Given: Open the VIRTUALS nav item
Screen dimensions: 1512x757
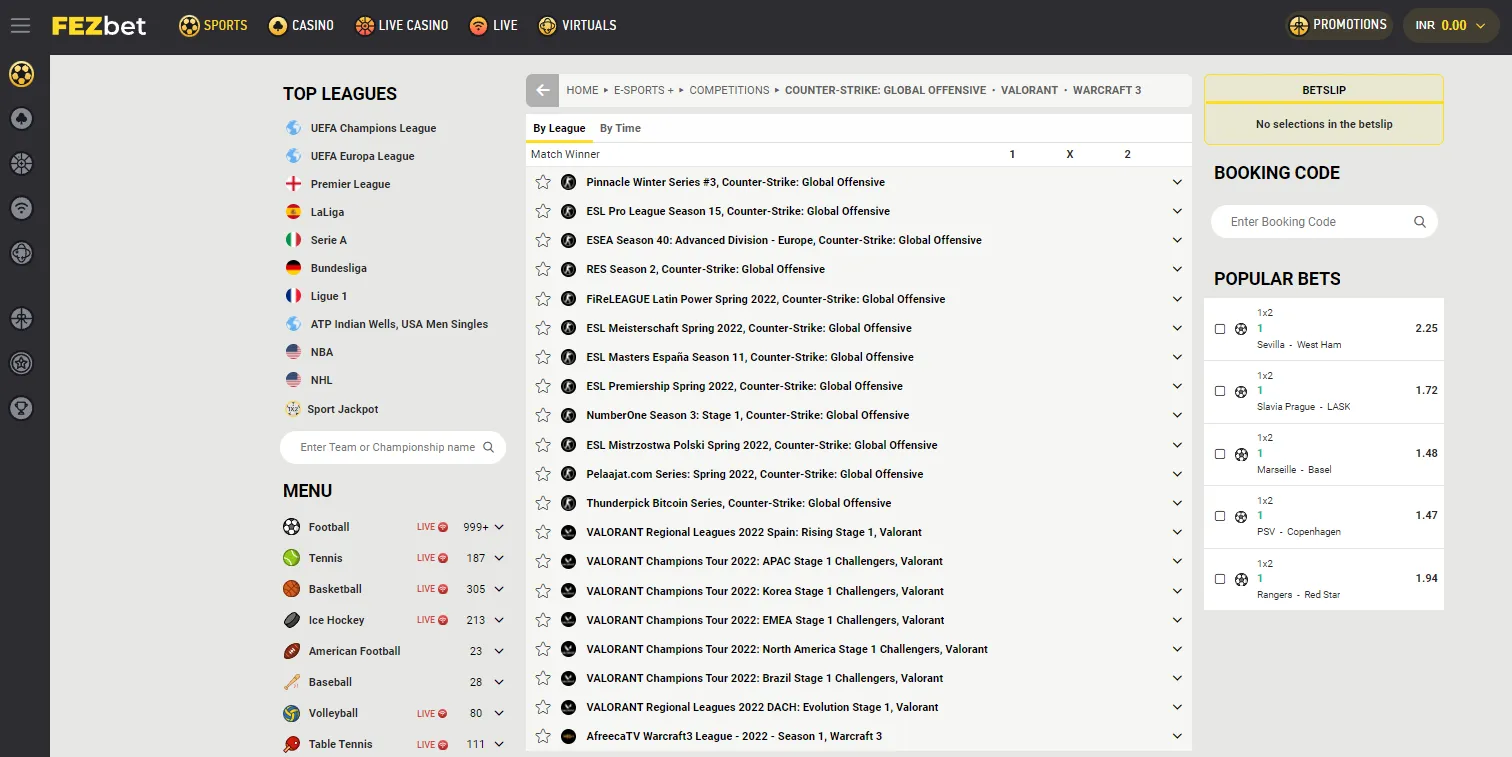Looking at the screenshot, I should click(x=577, y=25).
